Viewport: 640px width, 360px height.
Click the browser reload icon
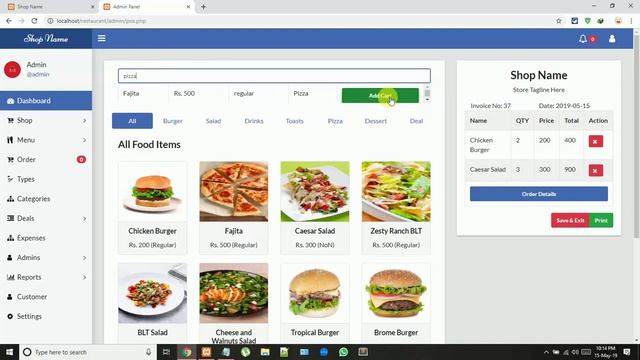tap(34, 21)
